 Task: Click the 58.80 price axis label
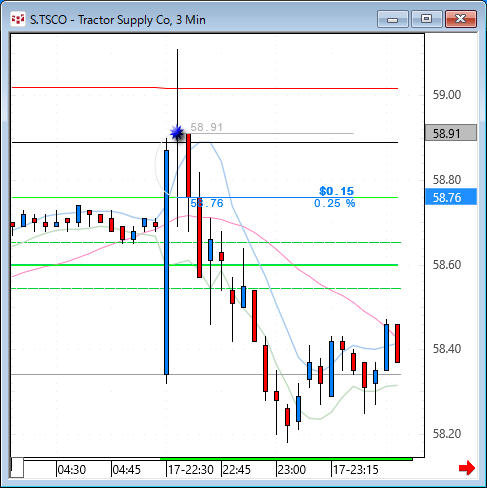[x=447, y=180]
